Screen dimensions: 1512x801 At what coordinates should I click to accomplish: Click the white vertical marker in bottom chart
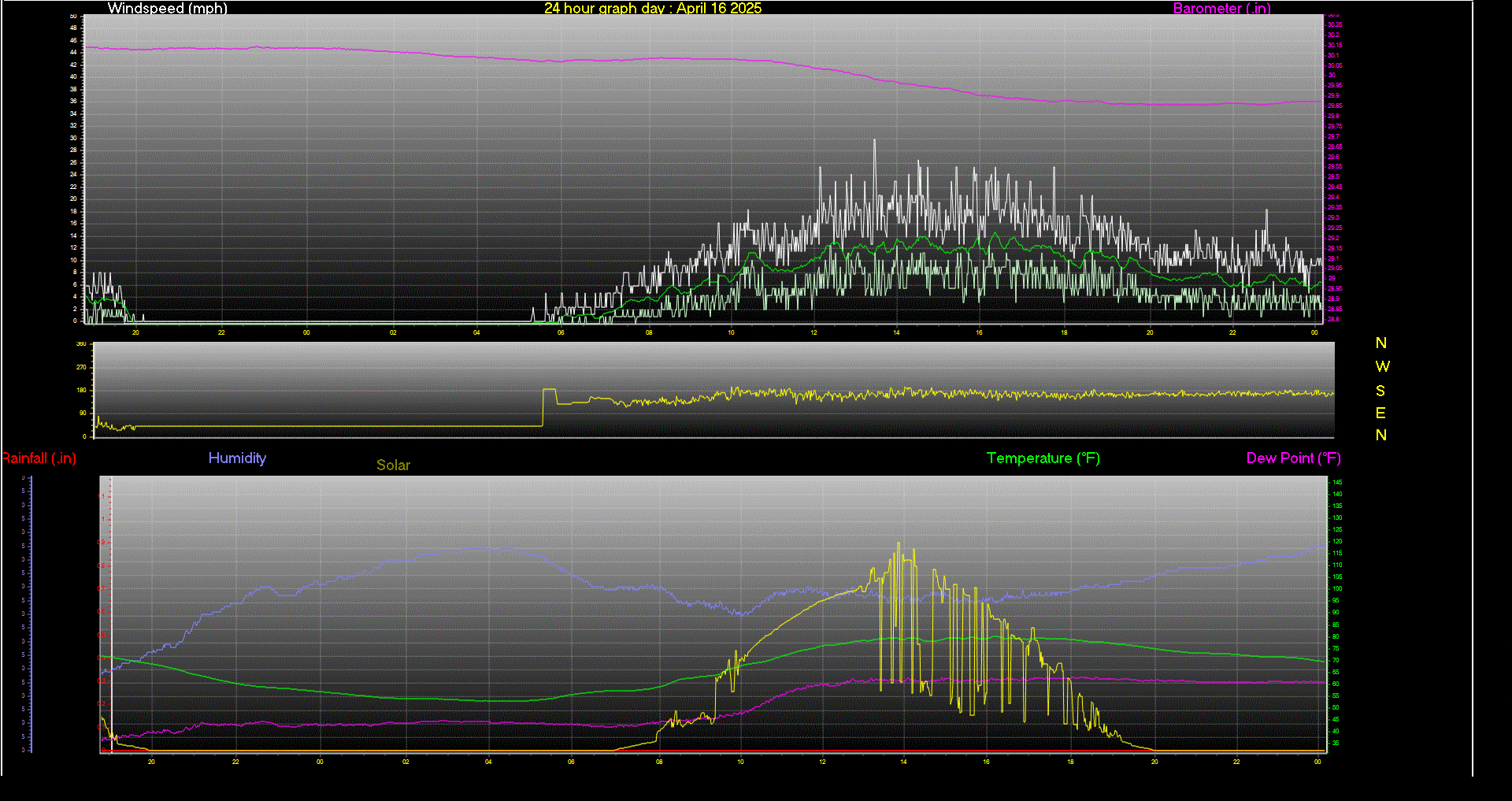[111, 614]
